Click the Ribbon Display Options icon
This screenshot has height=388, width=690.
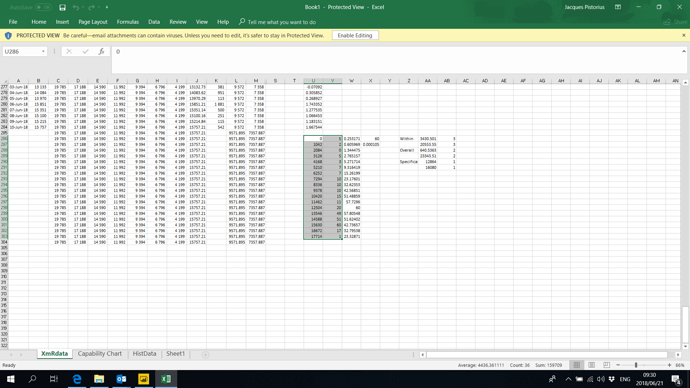click(618, 7)
